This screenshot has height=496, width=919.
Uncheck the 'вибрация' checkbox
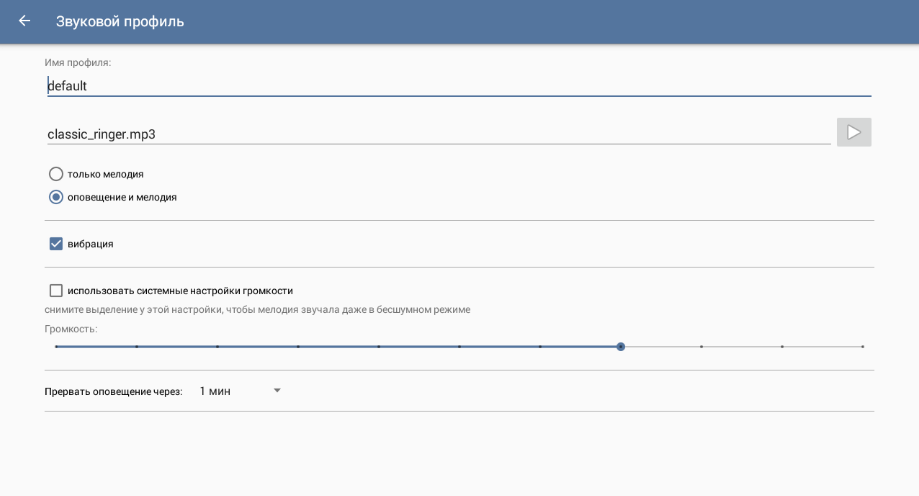click(x=56, y=244)
